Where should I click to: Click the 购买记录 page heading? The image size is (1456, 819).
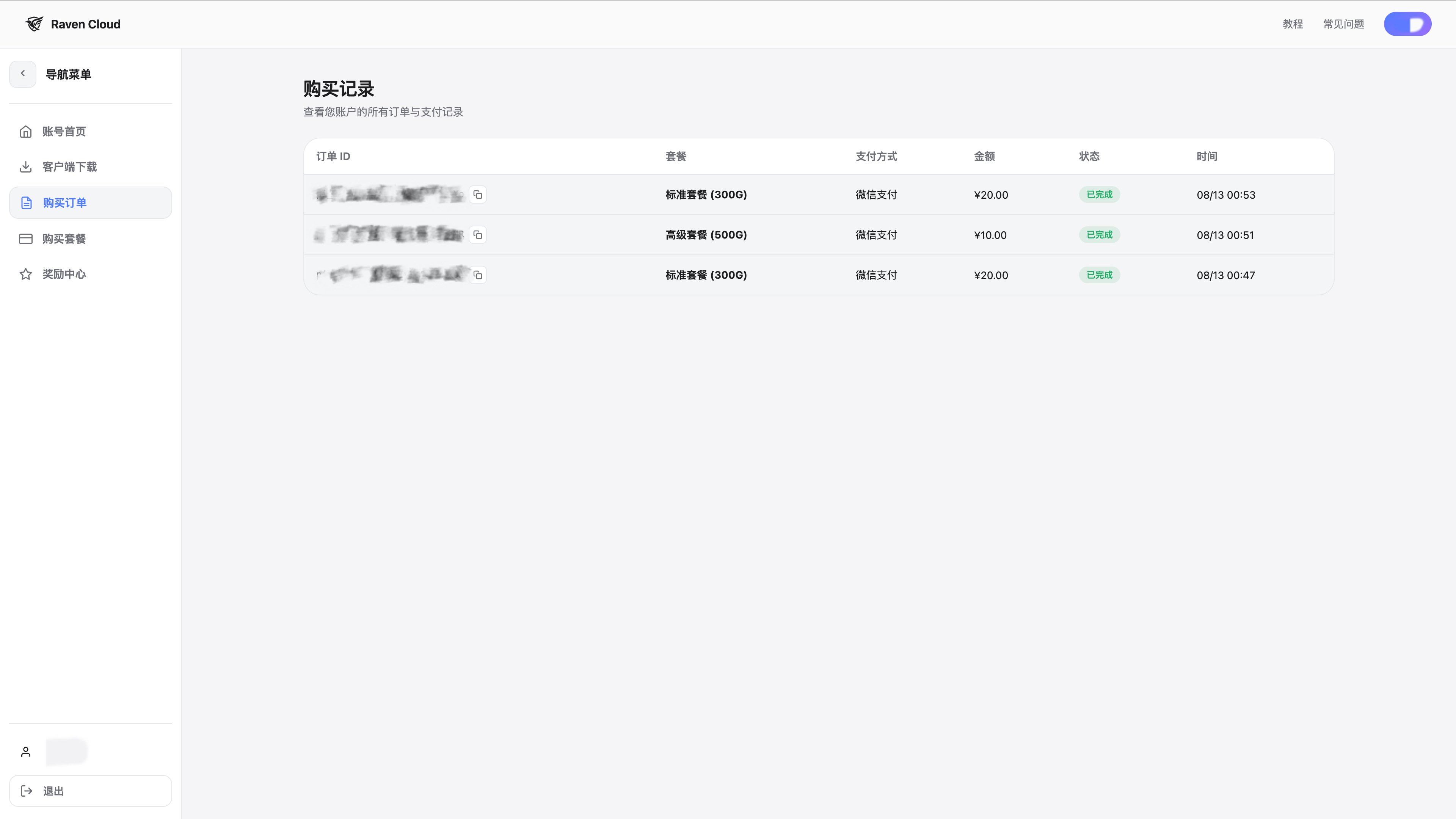pos(339,89)
